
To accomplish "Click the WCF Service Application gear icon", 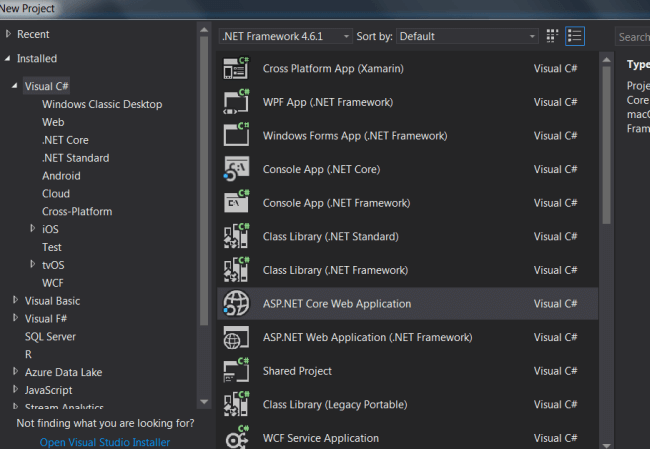I will tap(237, 437).
